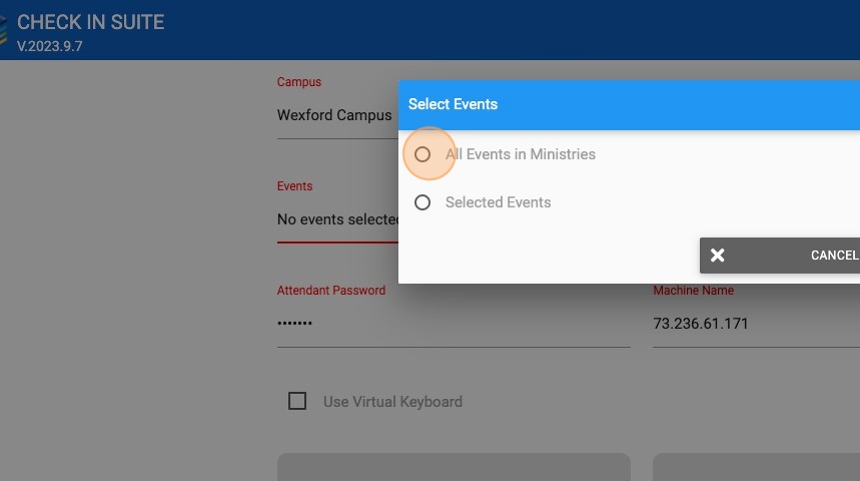
Task: Click the V.2023.9.7 version label
Action: (50, 46)
